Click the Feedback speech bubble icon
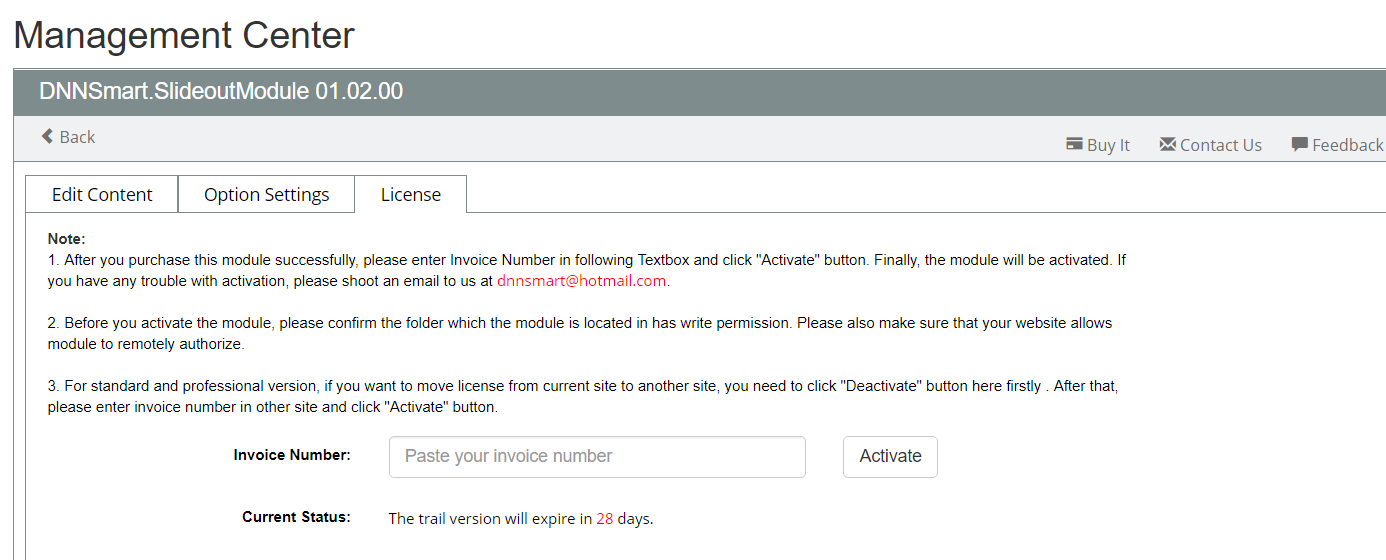The width and height of the screenshot is (1386, 560). pos(1299,144)
